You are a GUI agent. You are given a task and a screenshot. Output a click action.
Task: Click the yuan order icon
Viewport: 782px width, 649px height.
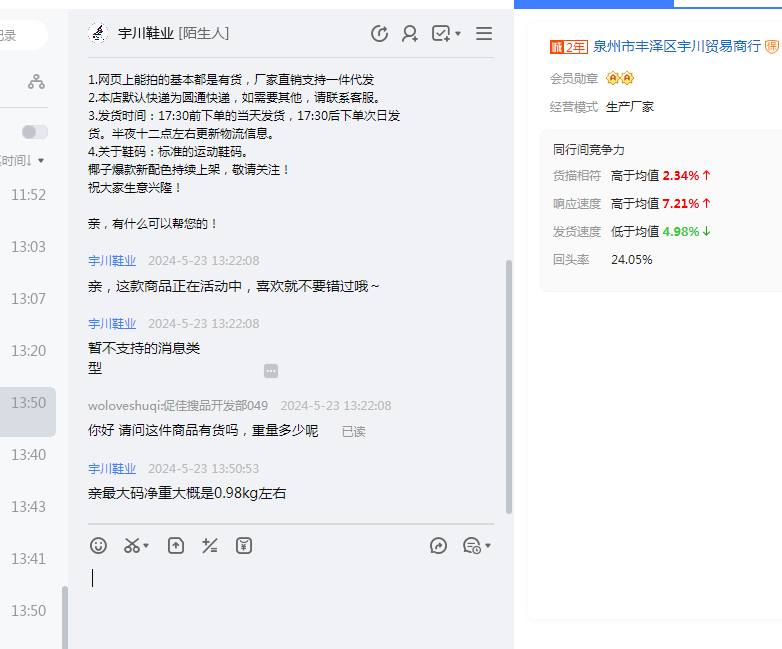[x=244, y=545]
